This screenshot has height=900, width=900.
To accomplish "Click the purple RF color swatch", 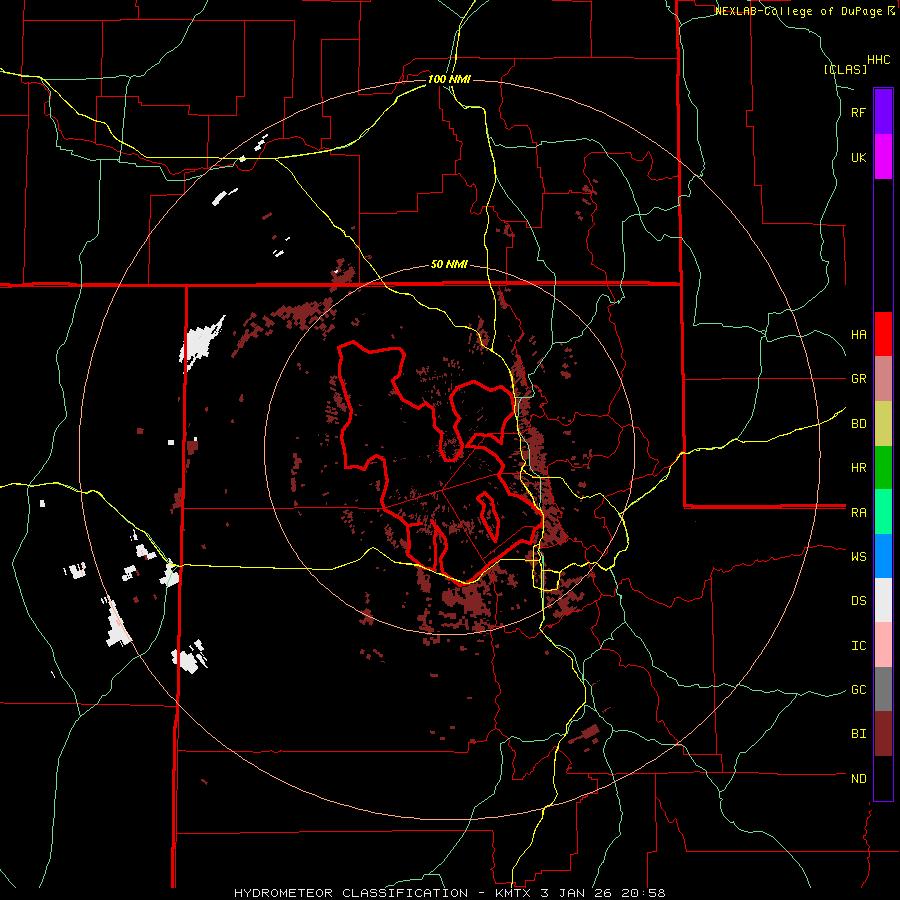I will tap(883, 112).
